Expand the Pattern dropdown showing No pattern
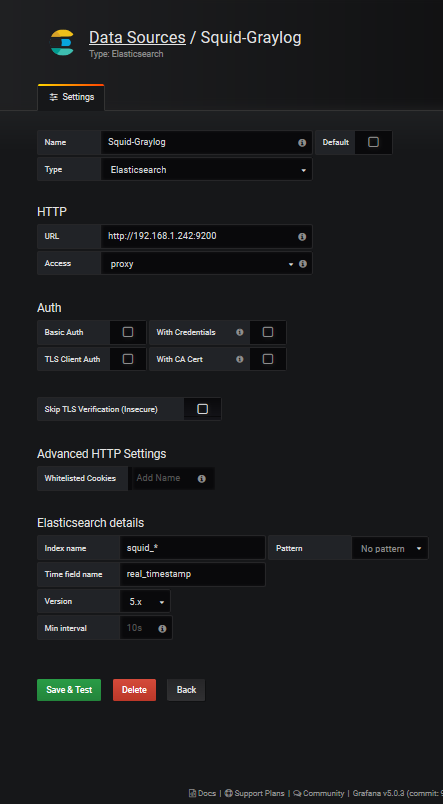The width and height of the screenshot is (443, 804). tap(390, 548)
